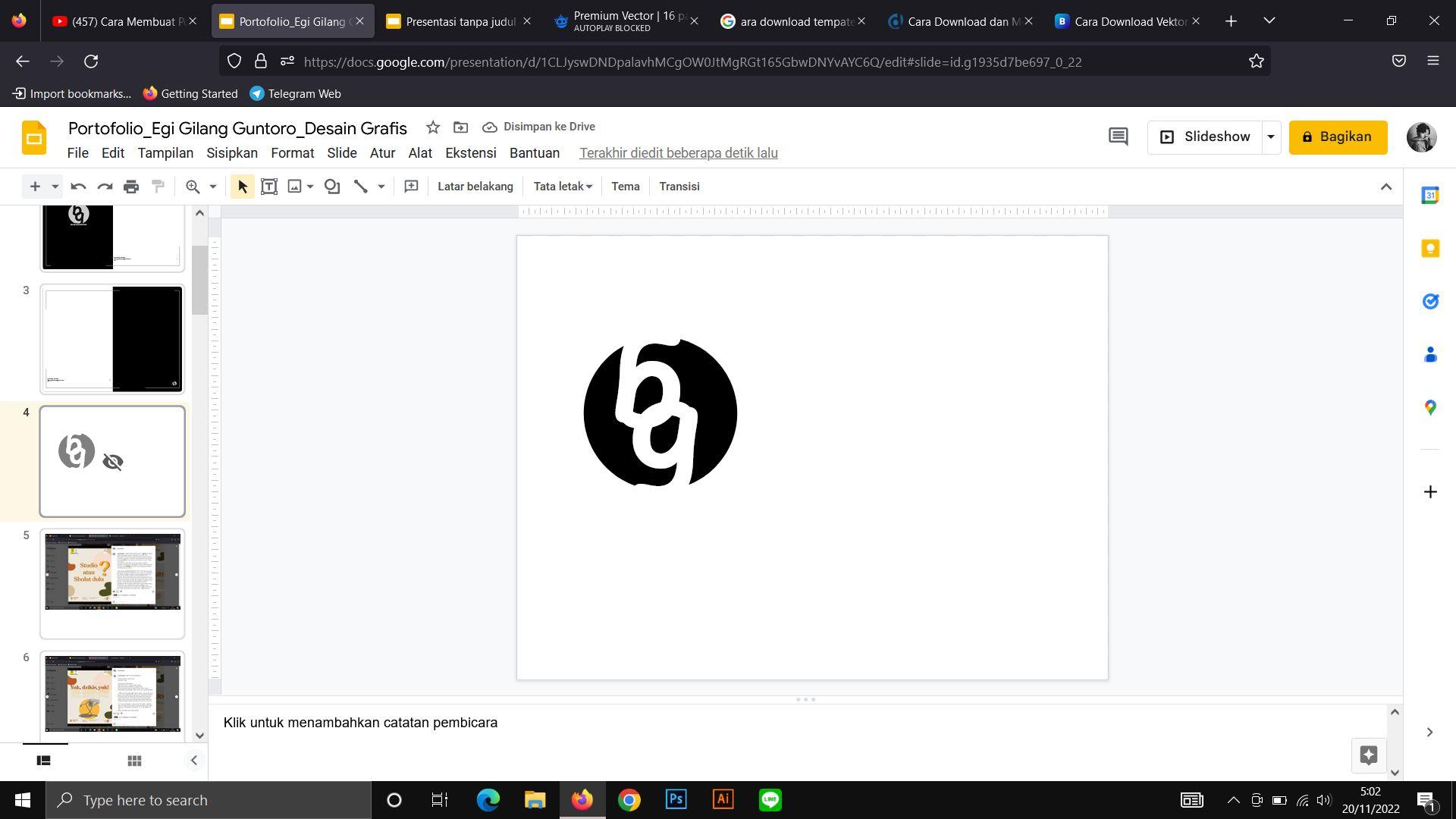Collapse the slide filmstrip panel
Image resolution: width=1456 pixels, height=819 pixels.
tap(193, 761)
